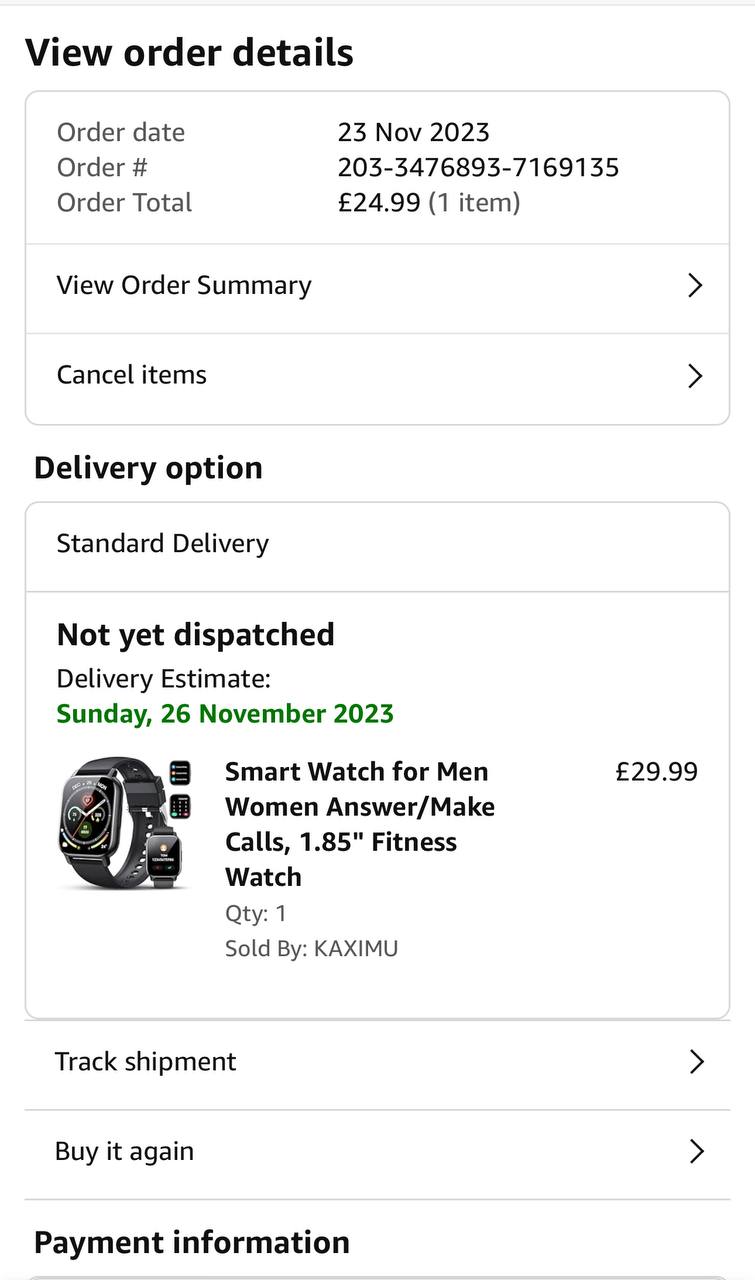Open the Smart Watch for Men product title
Screen dimensions: 755x1280
359,824
